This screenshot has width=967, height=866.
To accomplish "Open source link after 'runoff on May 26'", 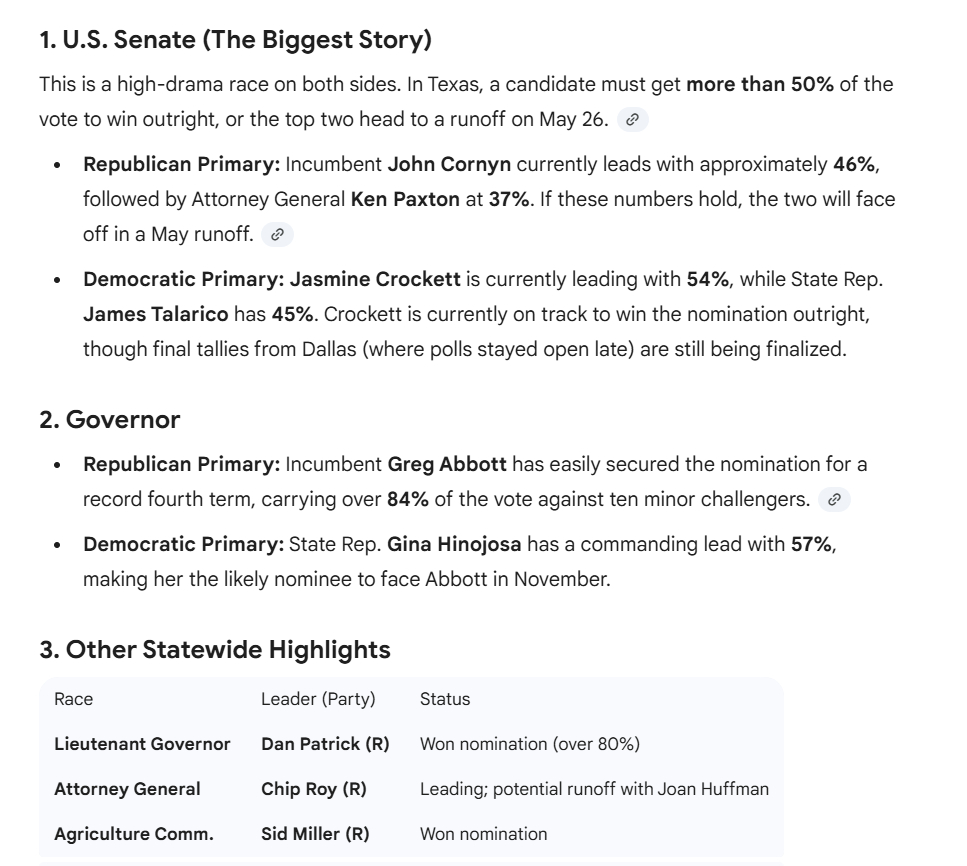I will (x=632, y=120).
